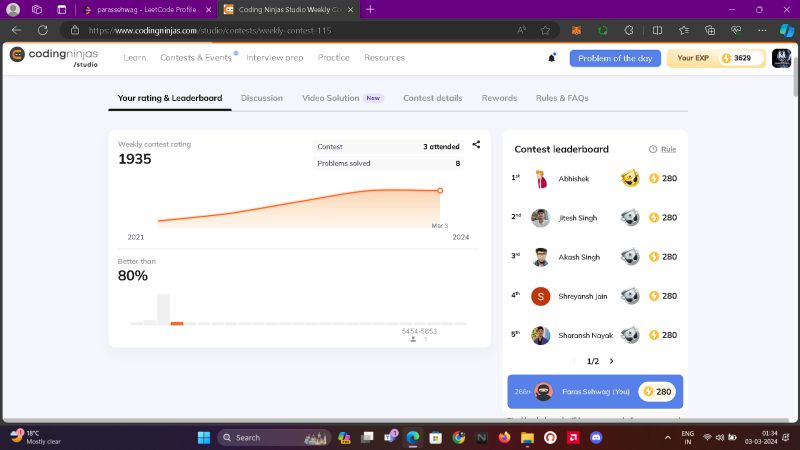Open the Copilot sidebar icon
Screen dimensions: 800x450
pos(786,31)
